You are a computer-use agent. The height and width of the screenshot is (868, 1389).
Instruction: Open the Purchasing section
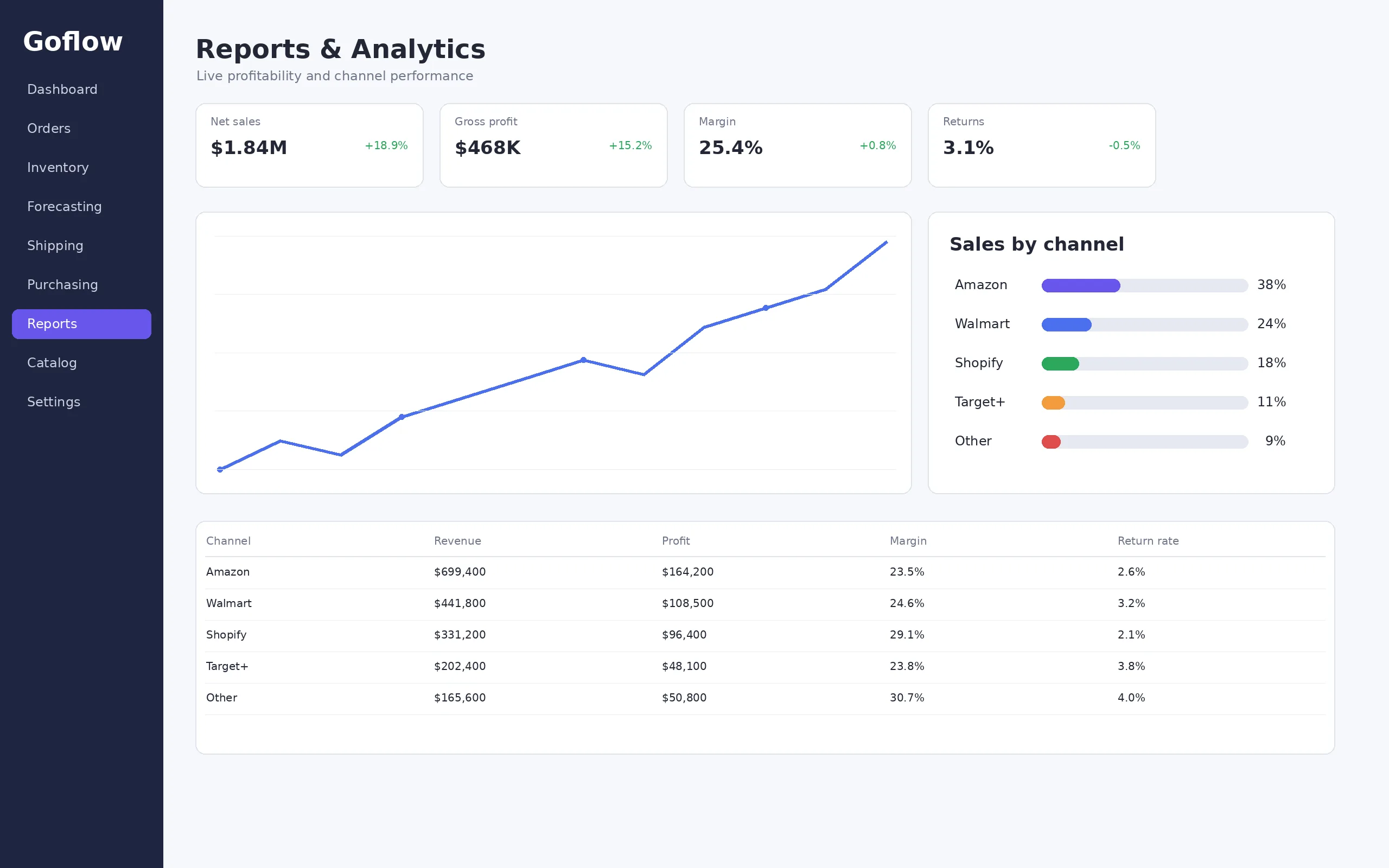pyautogui.click(x=81, y=285)
